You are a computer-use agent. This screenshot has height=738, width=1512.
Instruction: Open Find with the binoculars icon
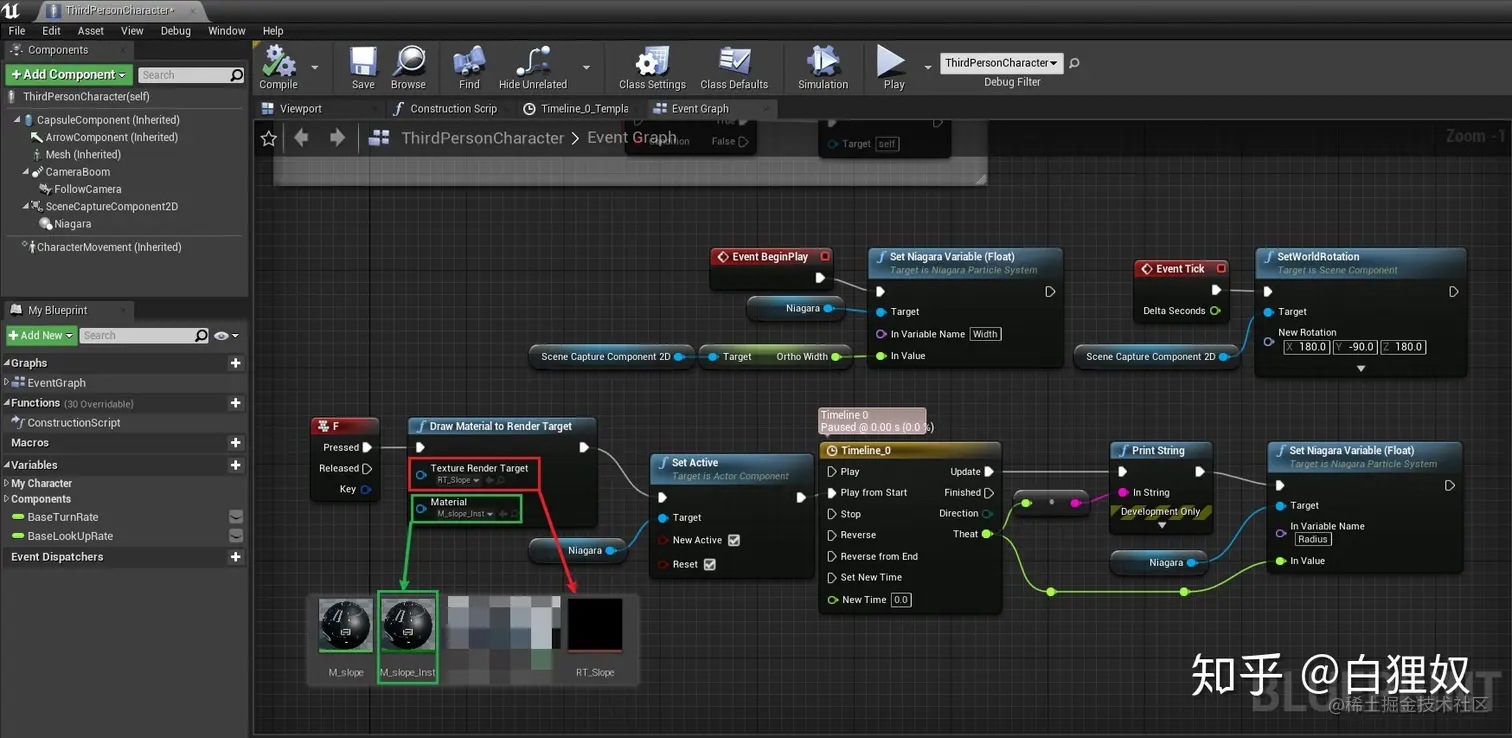tap(469, 62)
